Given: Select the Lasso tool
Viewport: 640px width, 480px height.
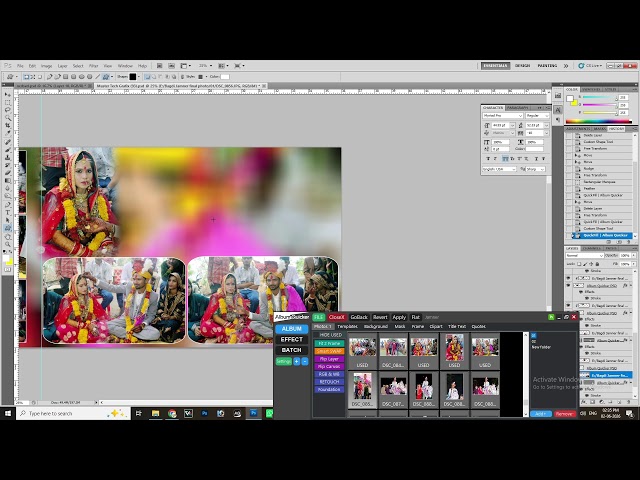Looking at the screenshot, I should click(8, 110).
